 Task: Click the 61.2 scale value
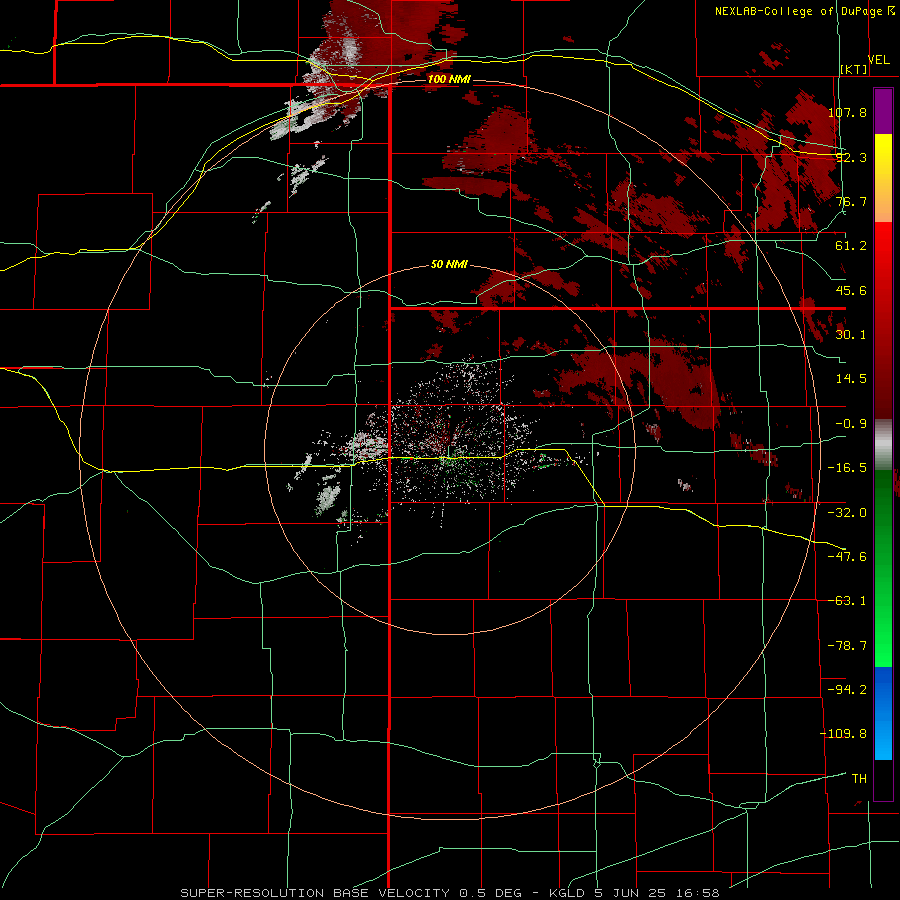click(x=851, y=246)
